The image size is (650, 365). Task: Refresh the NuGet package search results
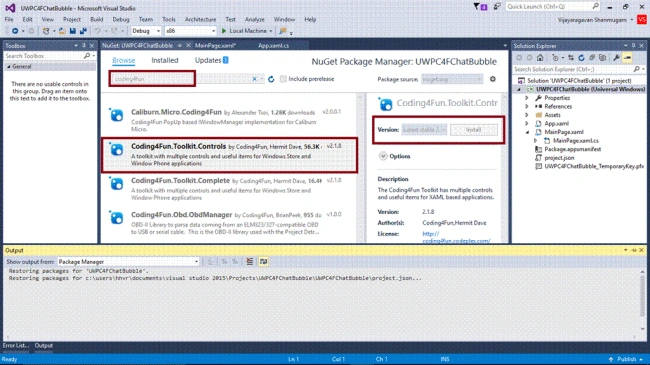pyautogui.click(x=271, y=79)
